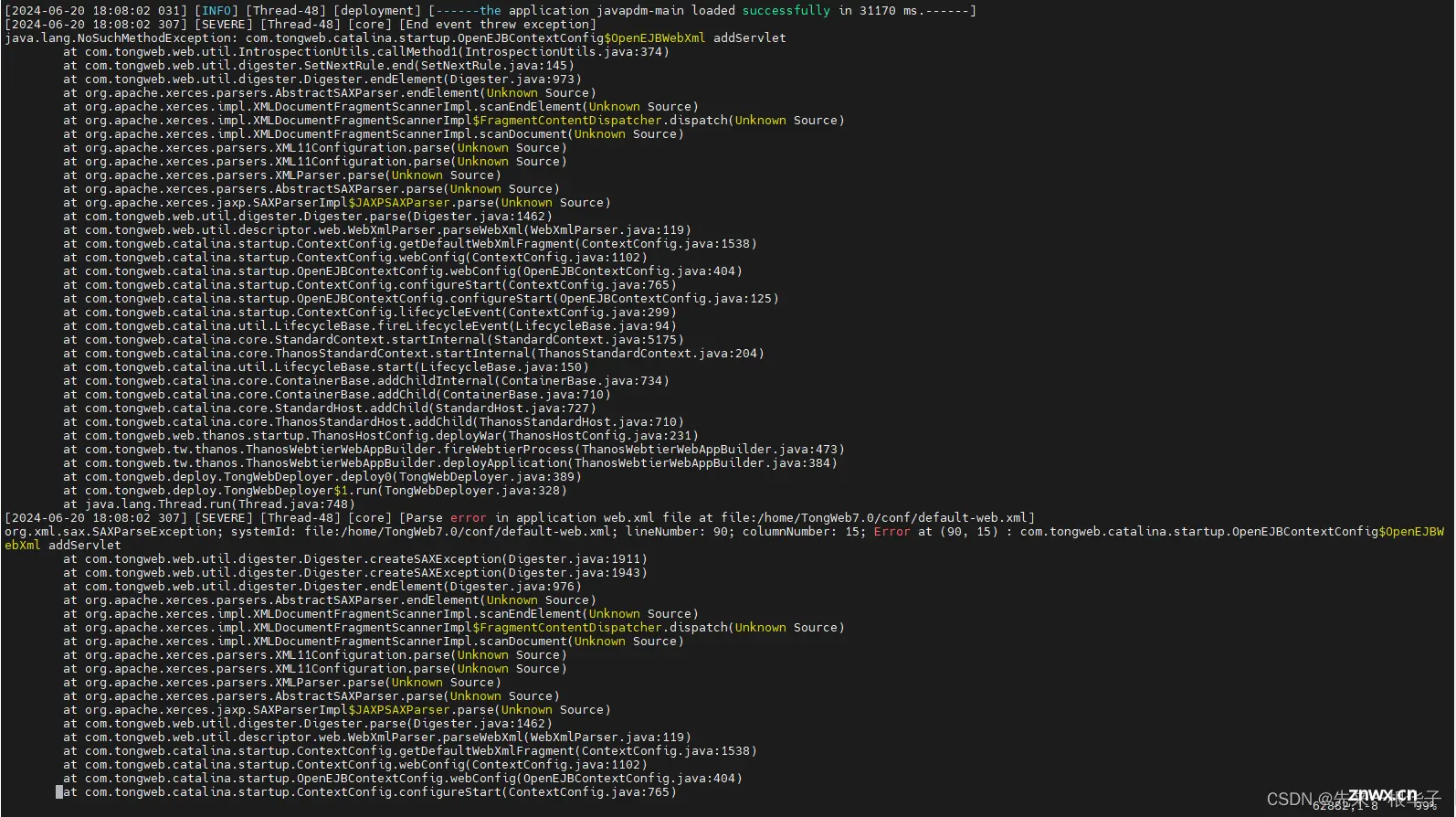Click the "StandardContext.startInternal(StandardContext.java:5175)" frame

click(374, 340)
